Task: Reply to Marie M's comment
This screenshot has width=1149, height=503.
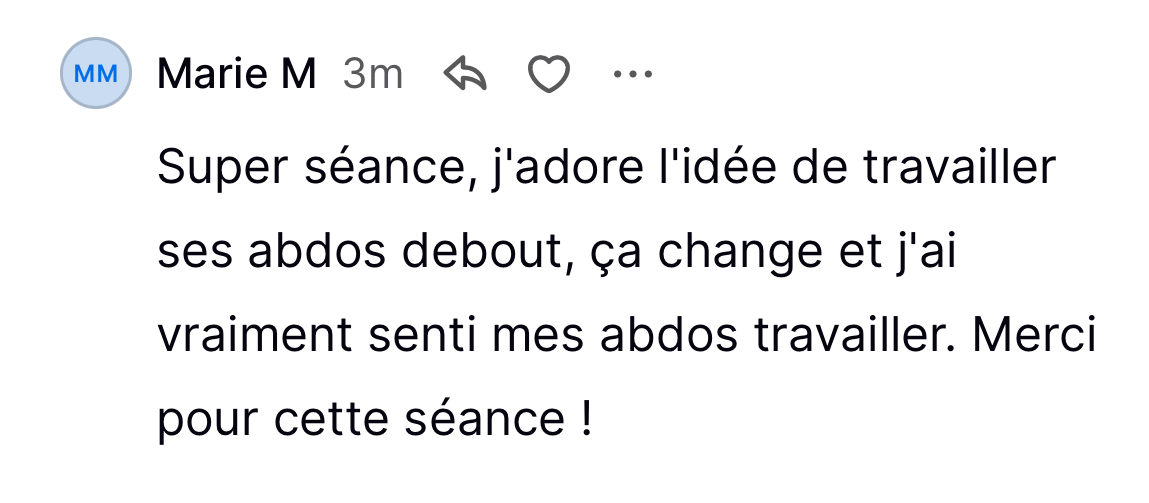Action: (x=464, y=75)
